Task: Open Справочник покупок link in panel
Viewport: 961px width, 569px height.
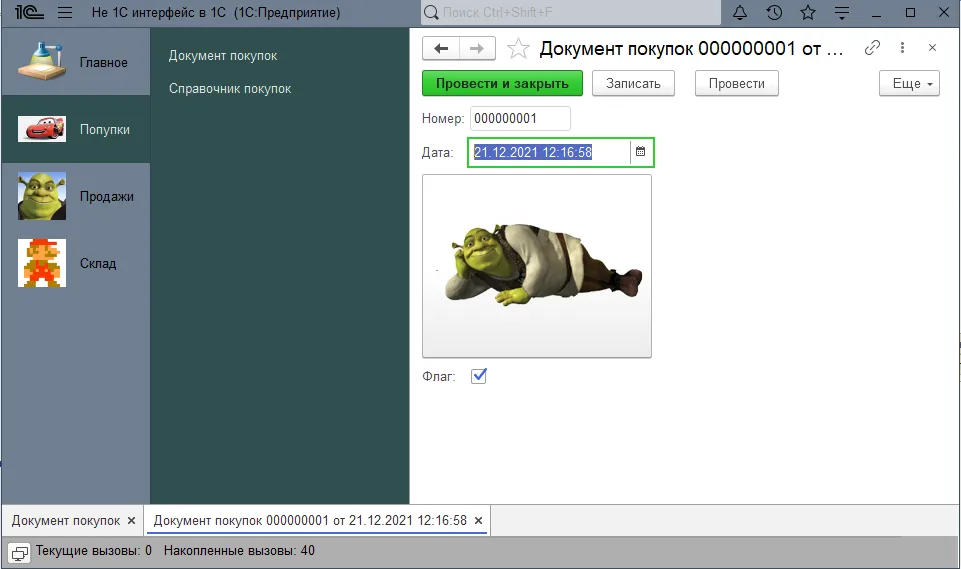Action: click(x=230, y=88)
